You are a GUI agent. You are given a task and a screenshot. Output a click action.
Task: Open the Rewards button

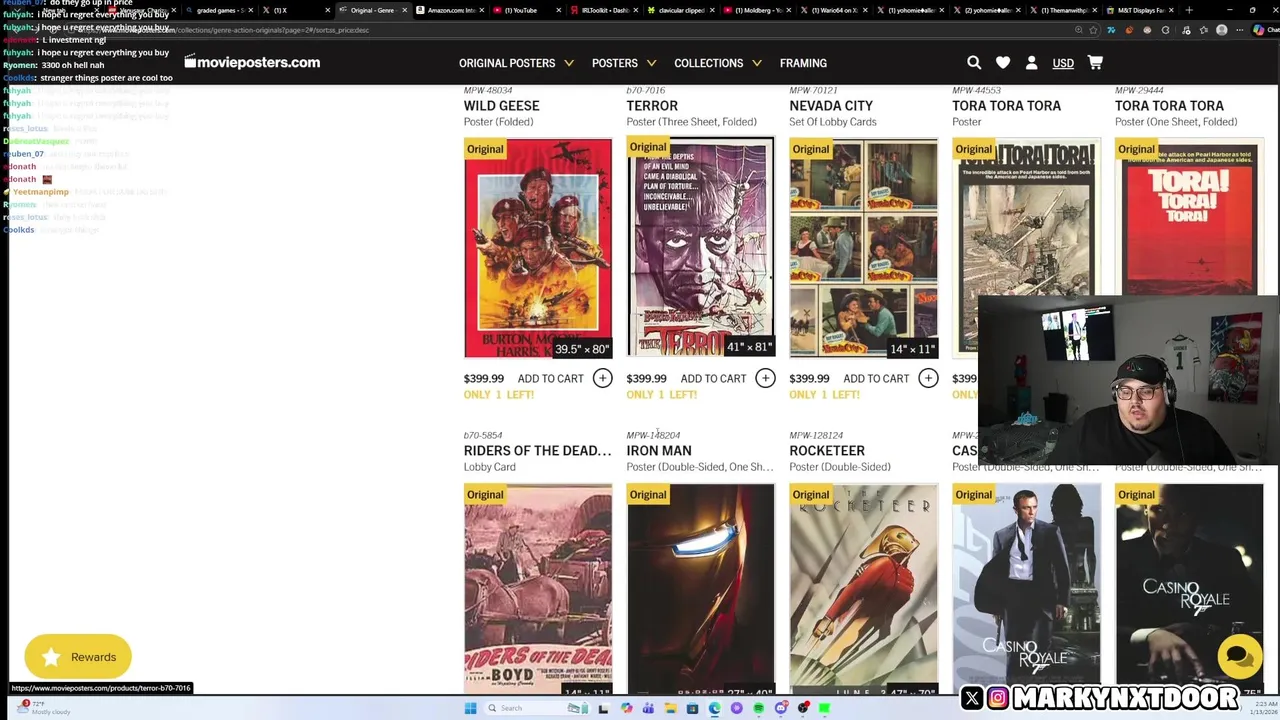pos(78,657)
